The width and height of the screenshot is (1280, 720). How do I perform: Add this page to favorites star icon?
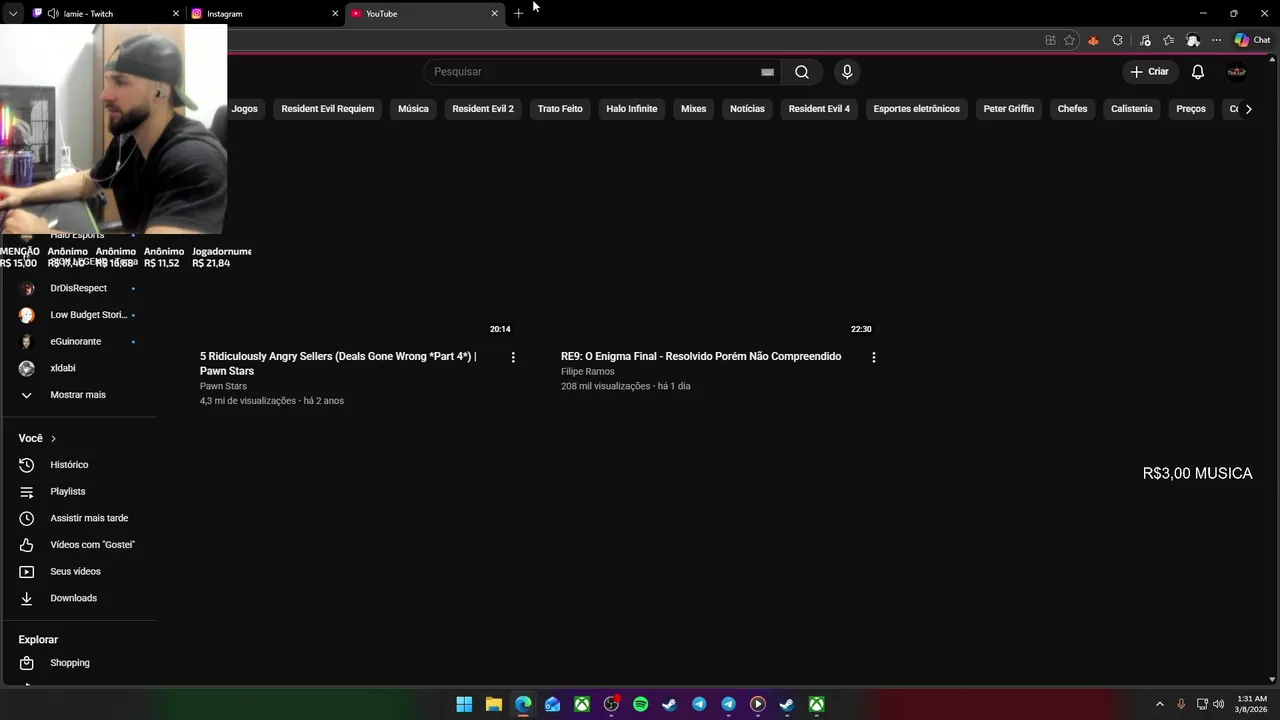point(1069,40)
